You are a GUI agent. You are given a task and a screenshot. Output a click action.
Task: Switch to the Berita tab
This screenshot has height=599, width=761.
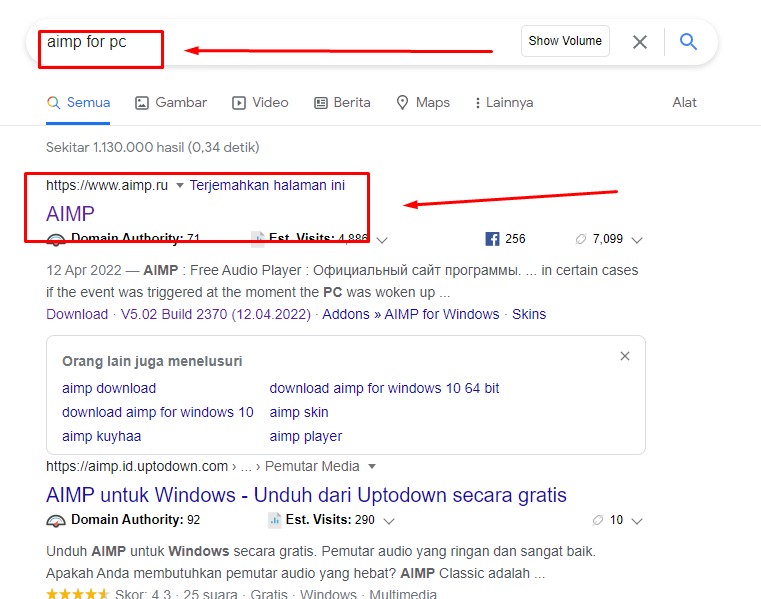(342, 102)
